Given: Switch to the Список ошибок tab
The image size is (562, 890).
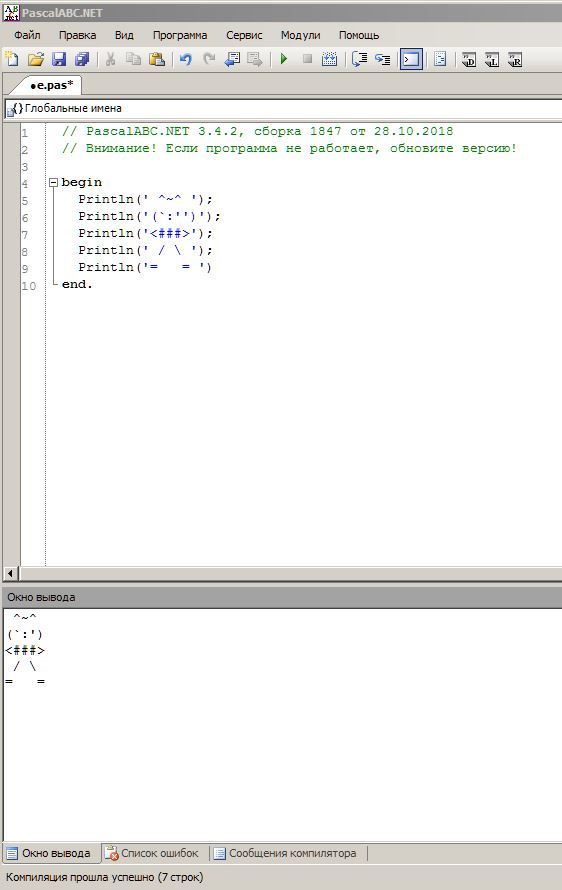Looking at the screenshot, I should coord(155,853).
